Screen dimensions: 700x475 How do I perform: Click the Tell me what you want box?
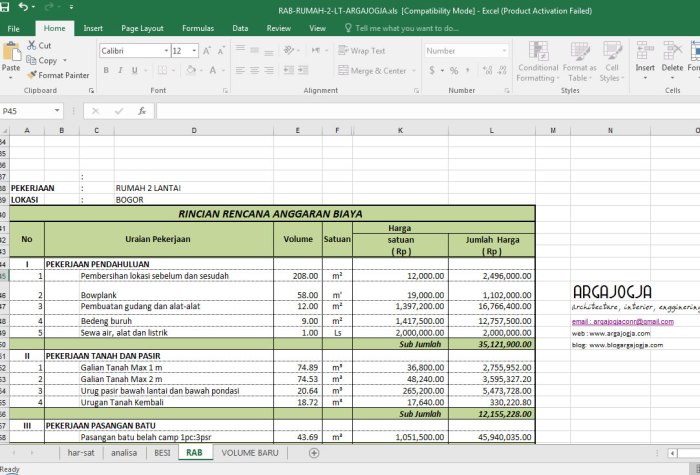point(402,28)
